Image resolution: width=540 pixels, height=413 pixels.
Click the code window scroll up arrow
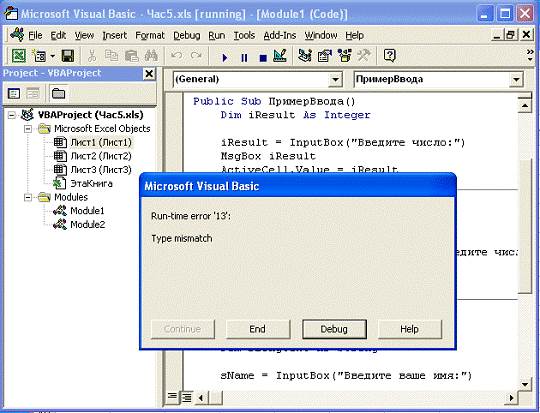click(525, 105)
